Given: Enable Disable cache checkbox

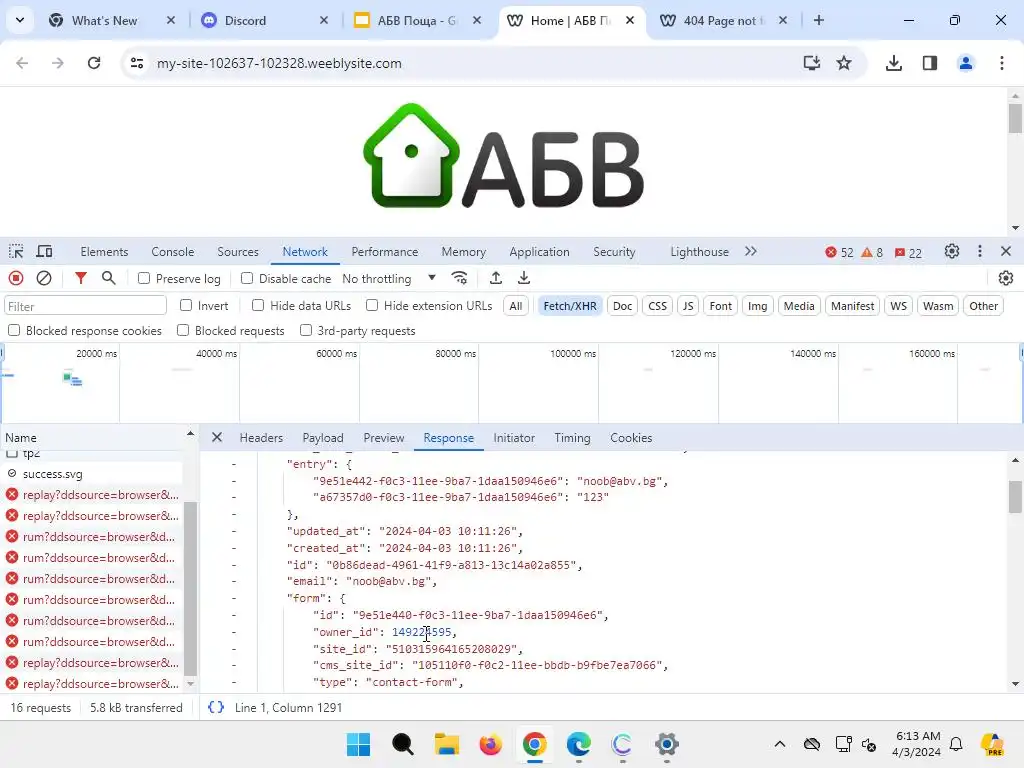Looking at the screenshot, I should 247,278.
